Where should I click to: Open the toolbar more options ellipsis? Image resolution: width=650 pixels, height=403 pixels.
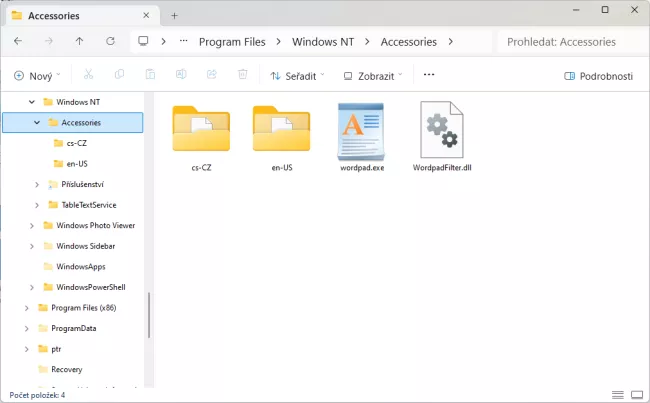(429, 75)
